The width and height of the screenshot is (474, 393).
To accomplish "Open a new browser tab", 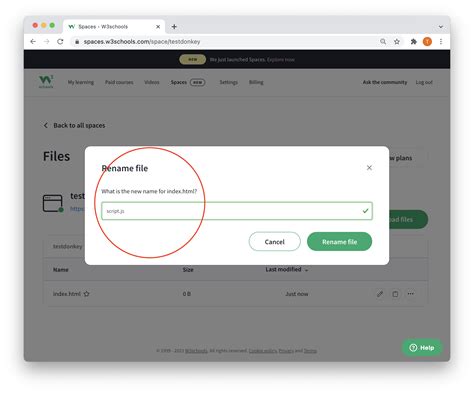I will pos(174,27).
